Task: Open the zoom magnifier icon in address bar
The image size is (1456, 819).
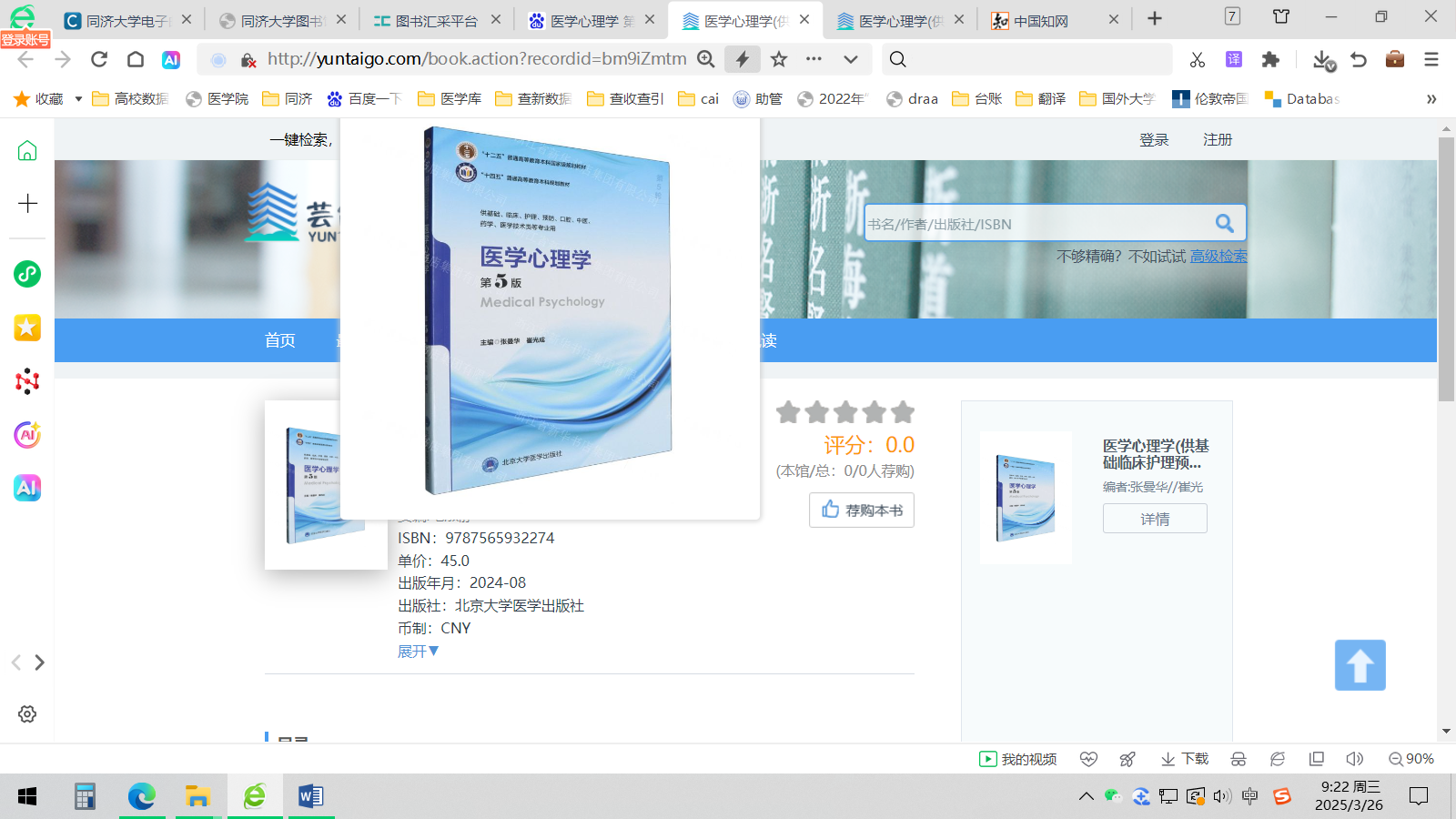Action: click(x=706, y=59)
